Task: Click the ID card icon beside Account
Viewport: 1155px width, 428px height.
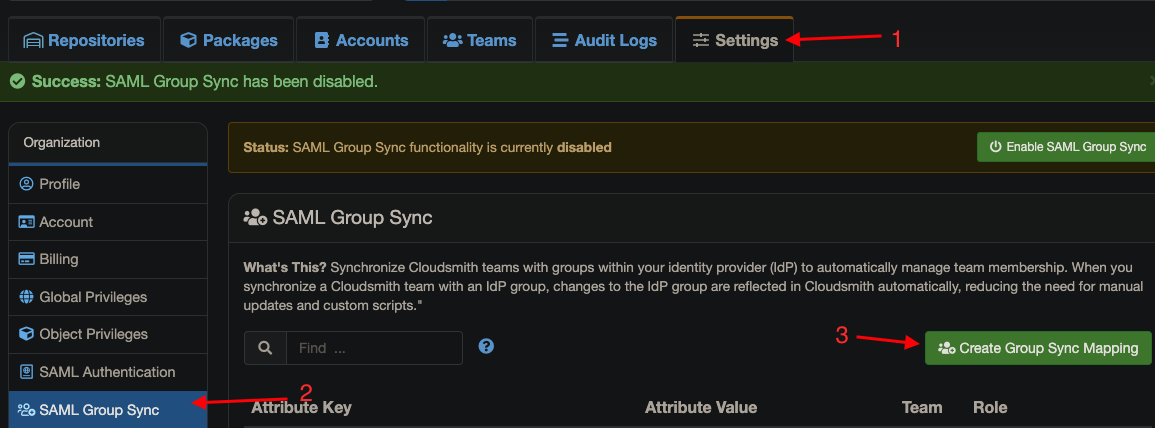Action: coord(27,222)
